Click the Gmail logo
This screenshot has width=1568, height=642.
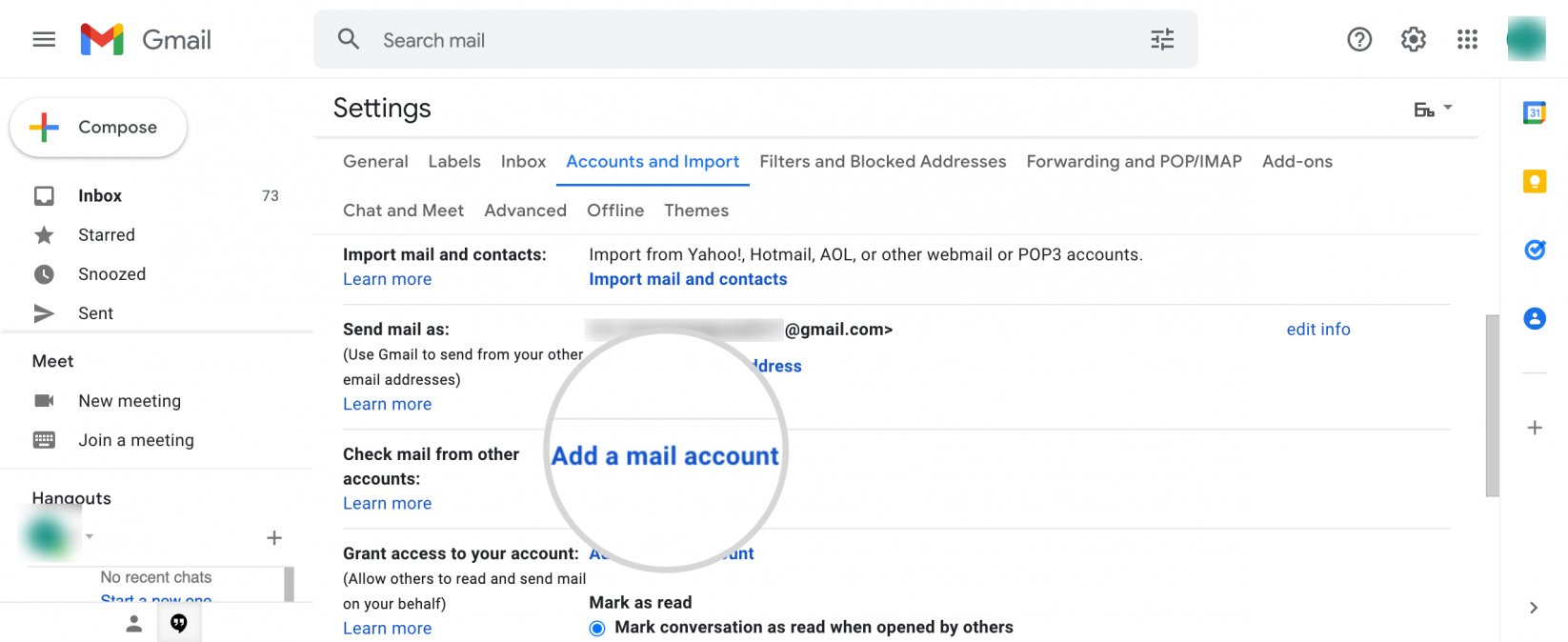click(146, 39)
